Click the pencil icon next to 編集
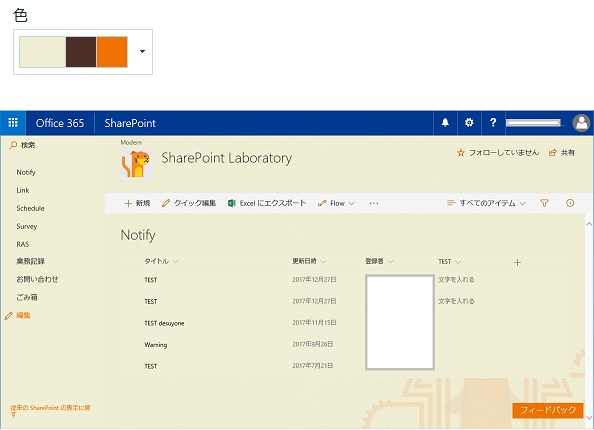 tap(9, 316)
